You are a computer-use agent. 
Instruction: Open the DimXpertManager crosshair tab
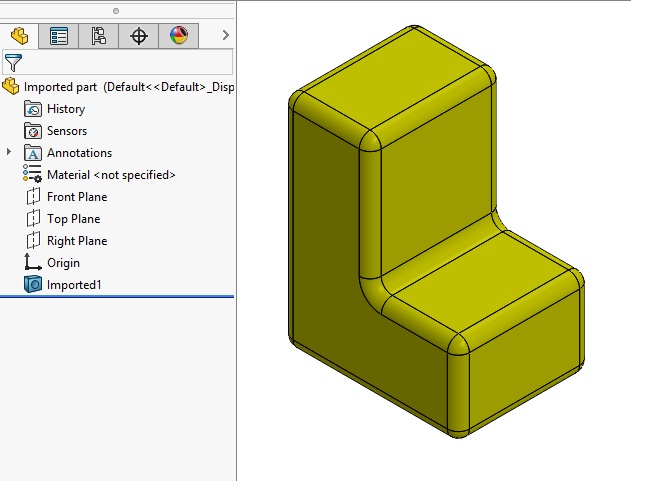[139, 36]
